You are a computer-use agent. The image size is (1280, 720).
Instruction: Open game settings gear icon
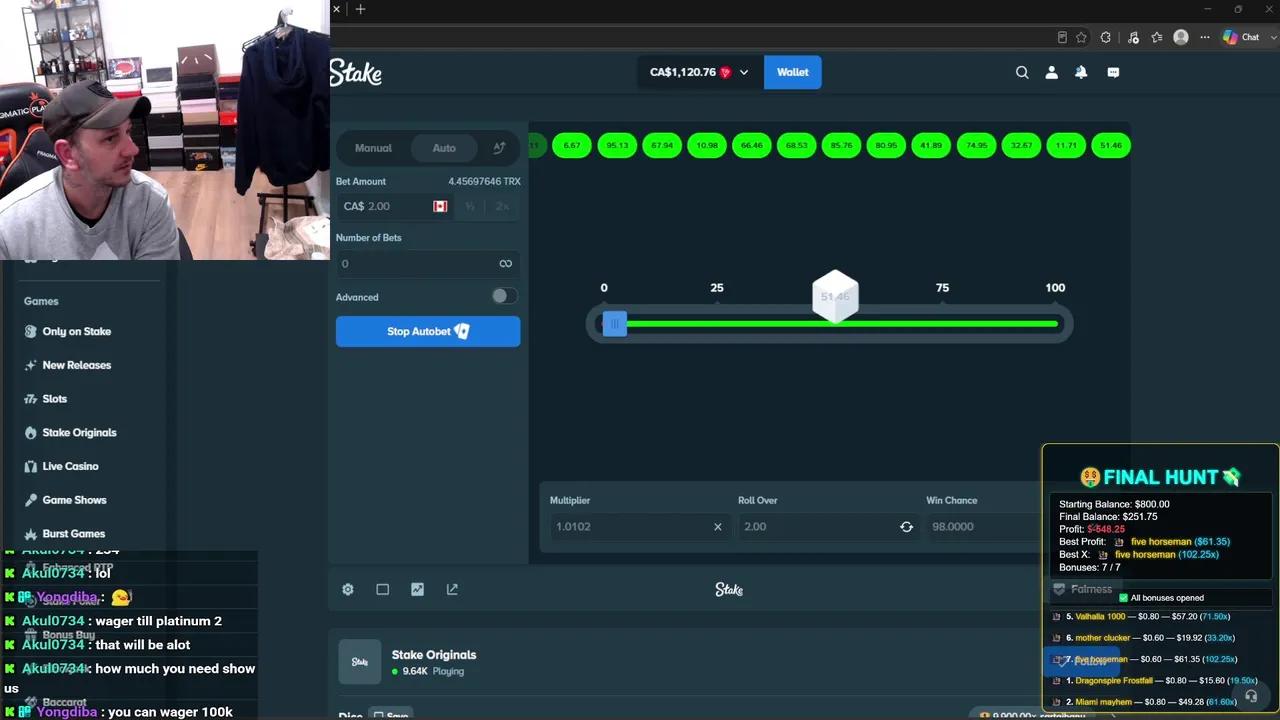click(x=348, y=589)
